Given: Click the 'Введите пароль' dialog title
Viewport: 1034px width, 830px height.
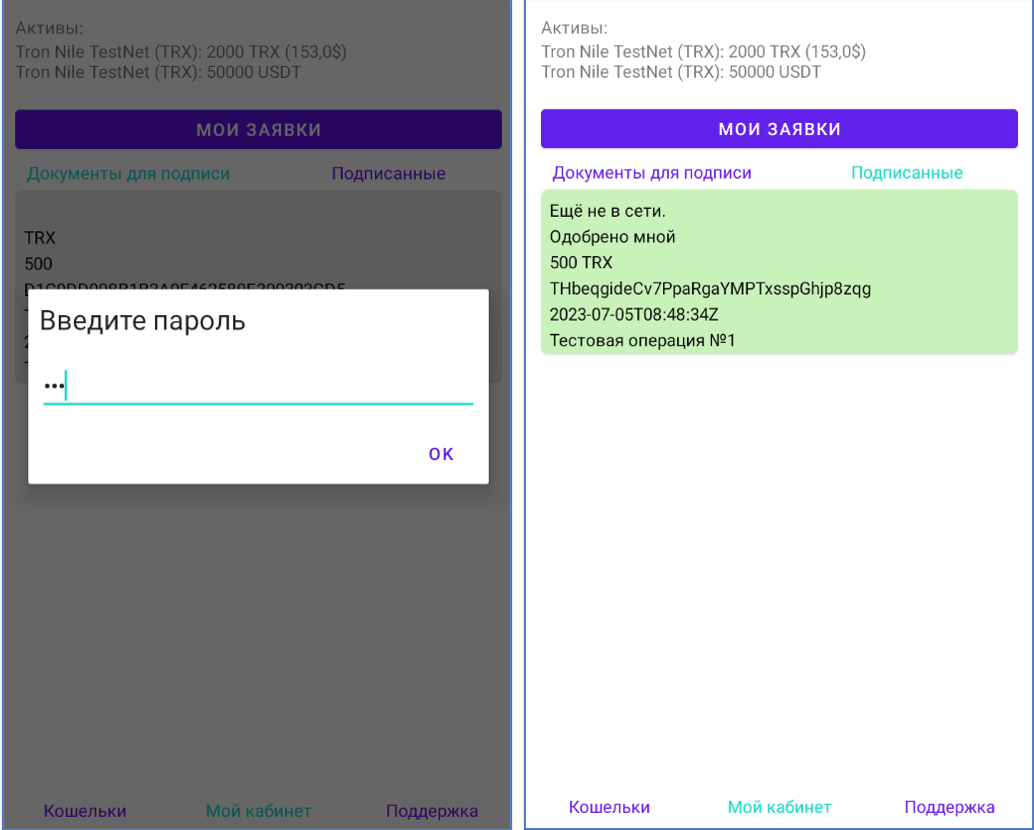Looking at the screenshot, I should point(142,321).
